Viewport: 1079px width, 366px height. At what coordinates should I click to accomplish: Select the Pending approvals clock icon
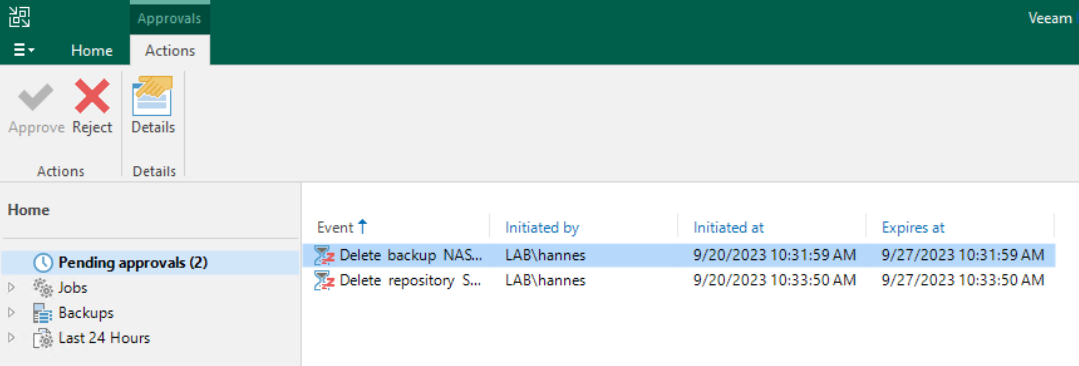click(x=43, y=262)
